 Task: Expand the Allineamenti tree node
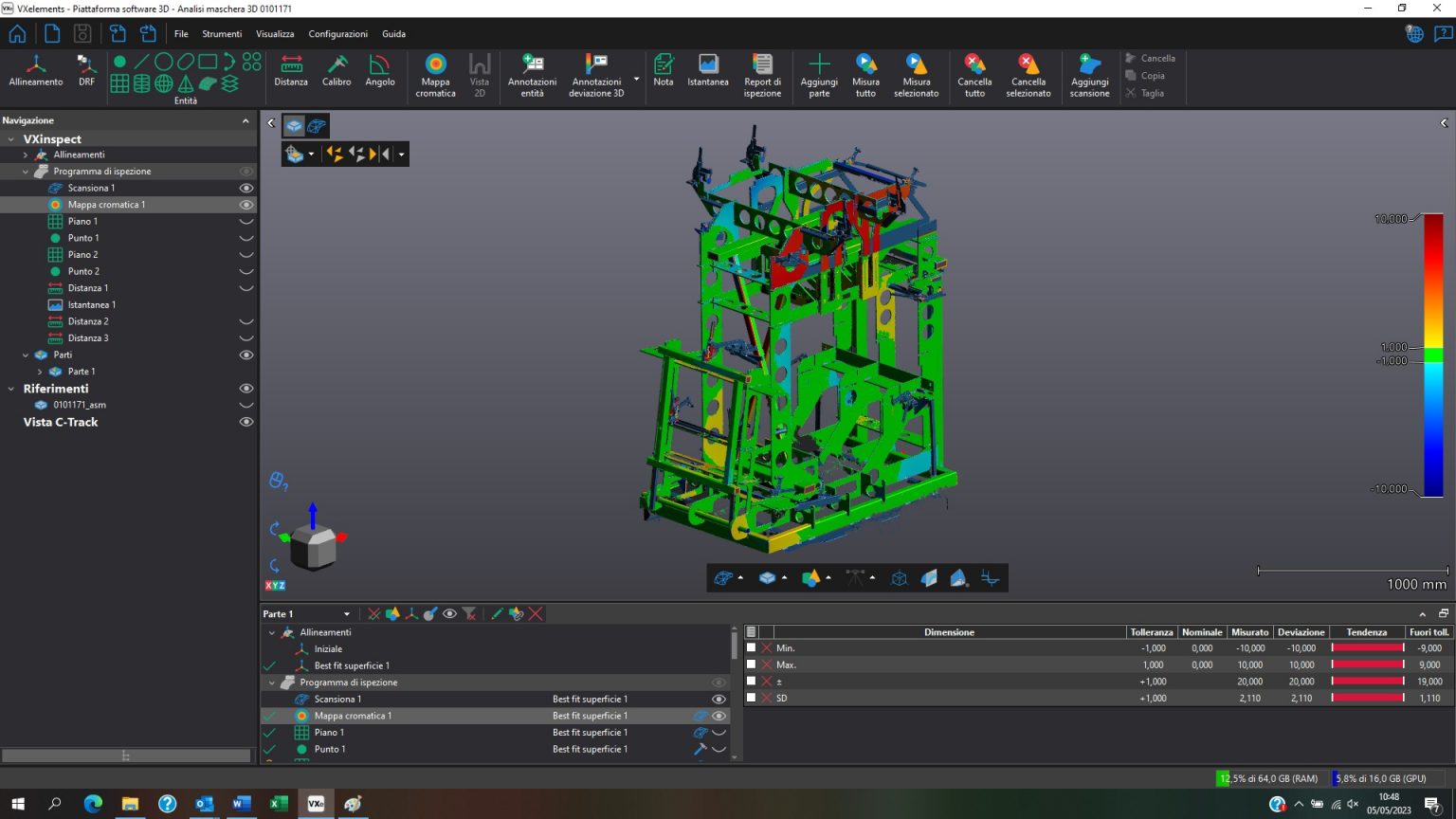pyautogui.click(x=26, y=155)
